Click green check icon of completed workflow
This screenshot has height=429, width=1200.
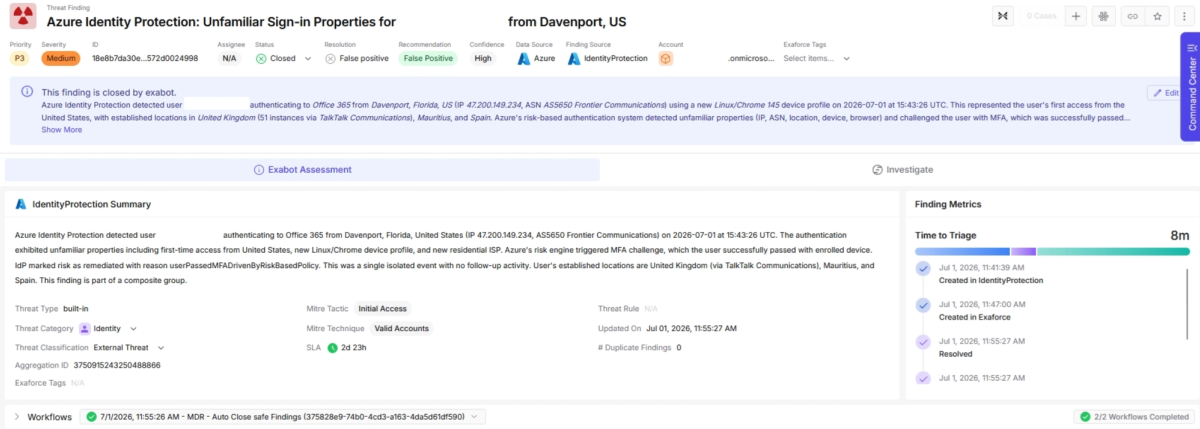point(92,416)
